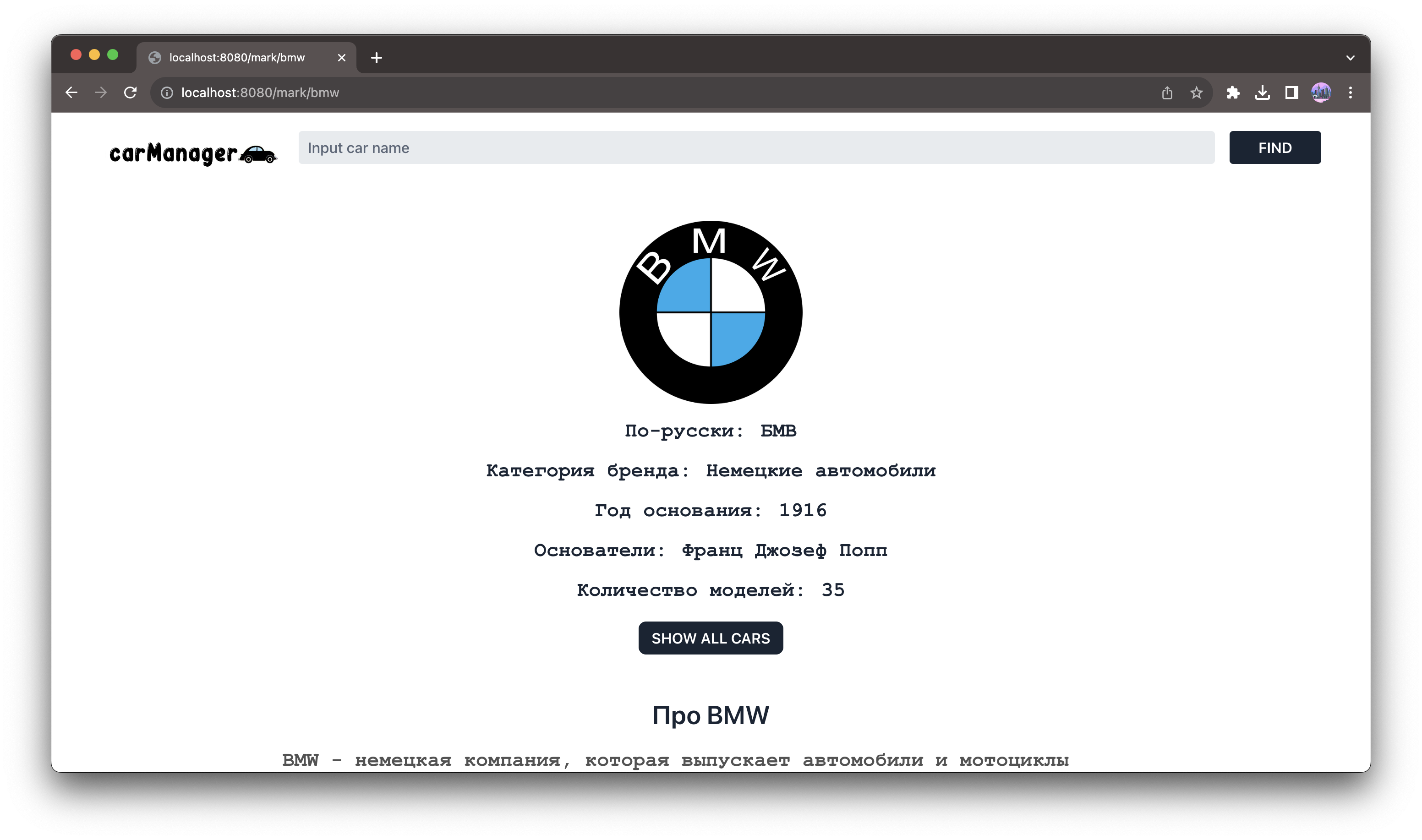Viewport: 1422px width, 840px height.
Task: Select the localhost:8080/mark/bmw tab
Action: pyautogui.click(x=238, y=57)
